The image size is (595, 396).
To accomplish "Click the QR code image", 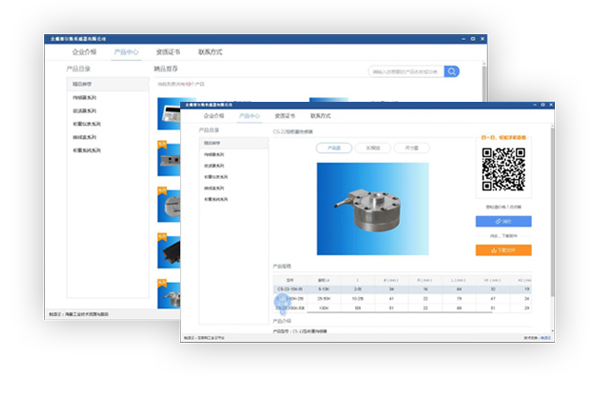I will click(x=503, y=169).
